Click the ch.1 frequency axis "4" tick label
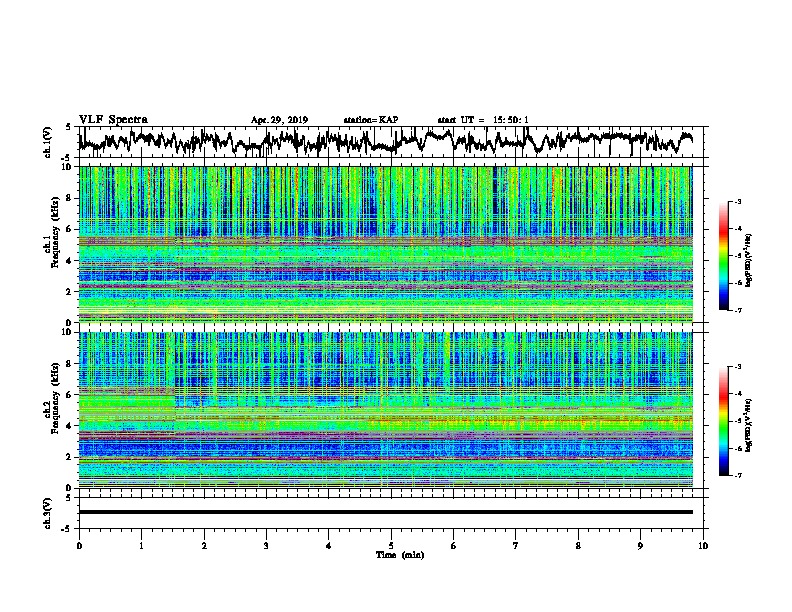 point(70,261)
